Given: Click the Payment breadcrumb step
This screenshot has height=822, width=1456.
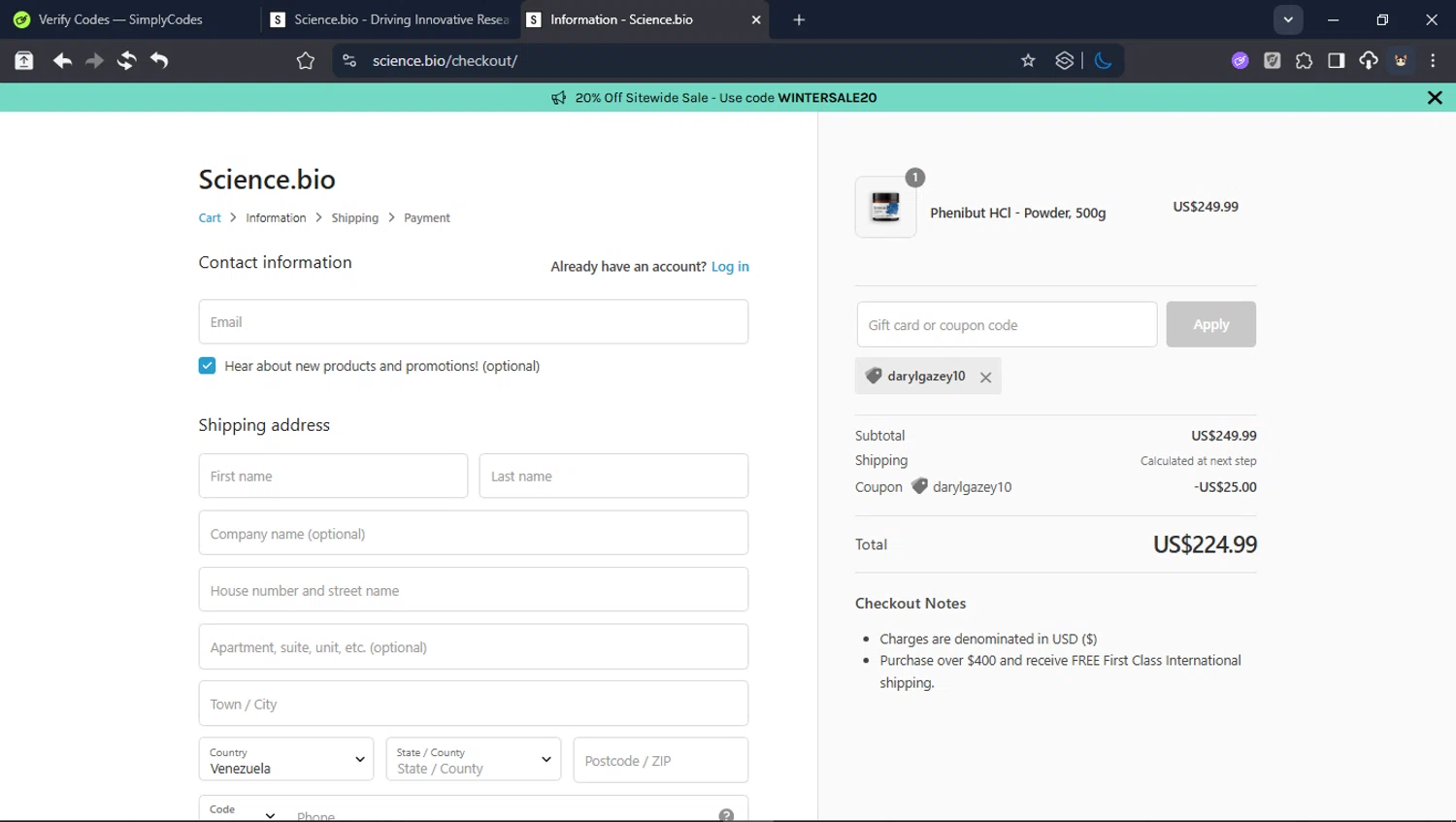Looking at the screenshot, I should pyautogui.click(x=427, y=218).
